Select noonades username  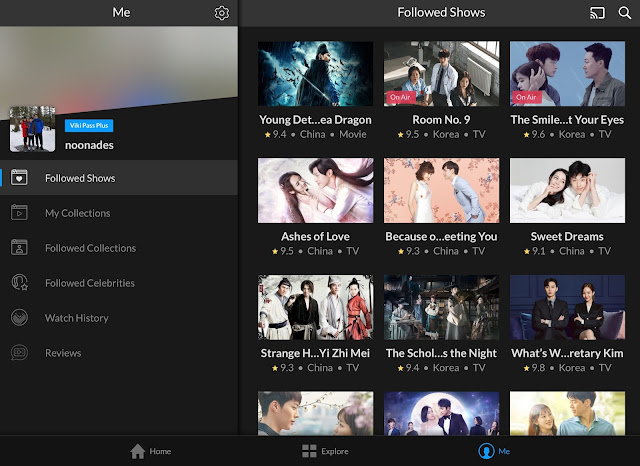[89, 145]
